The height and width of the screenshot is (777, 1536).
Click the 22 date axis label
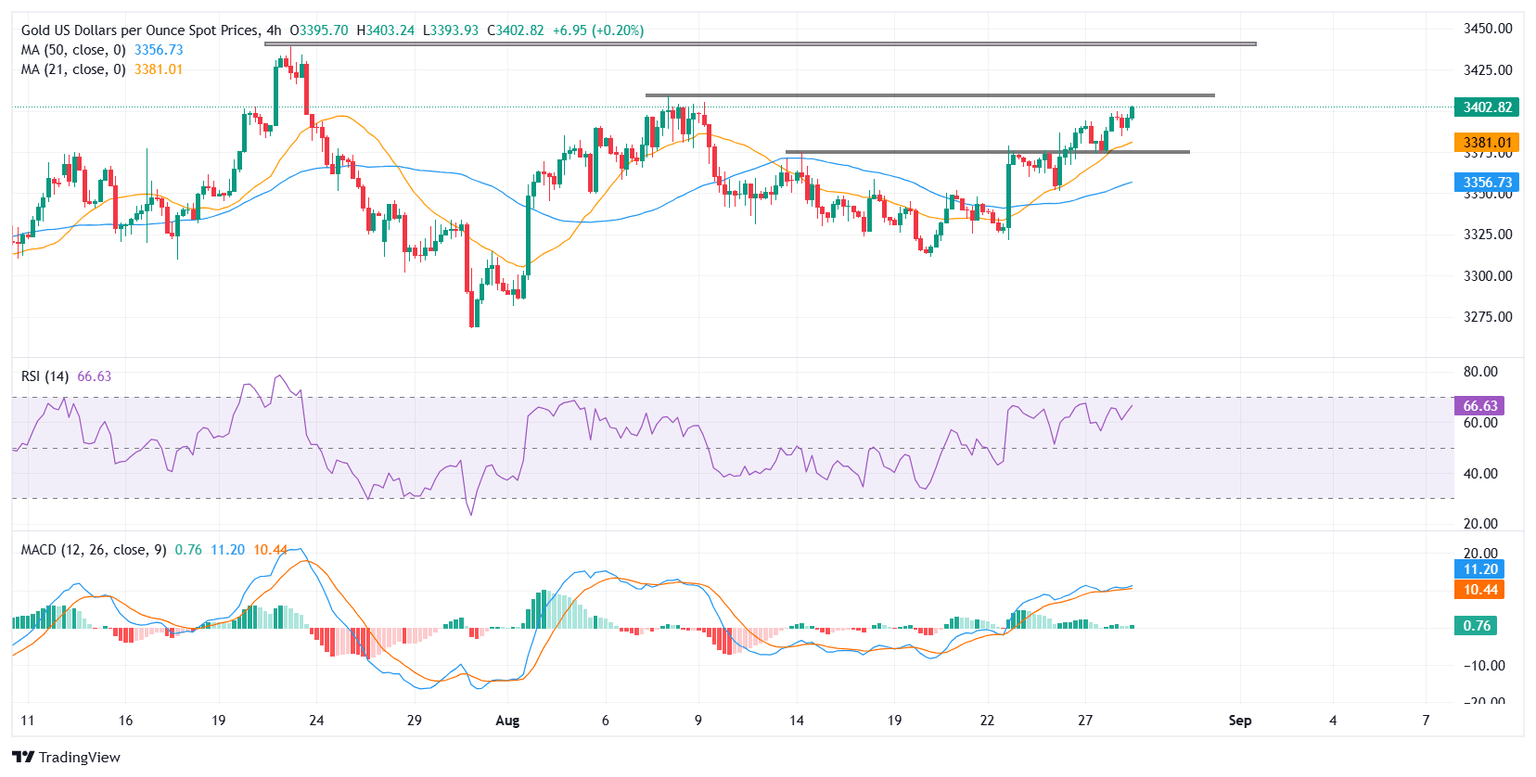987,720
